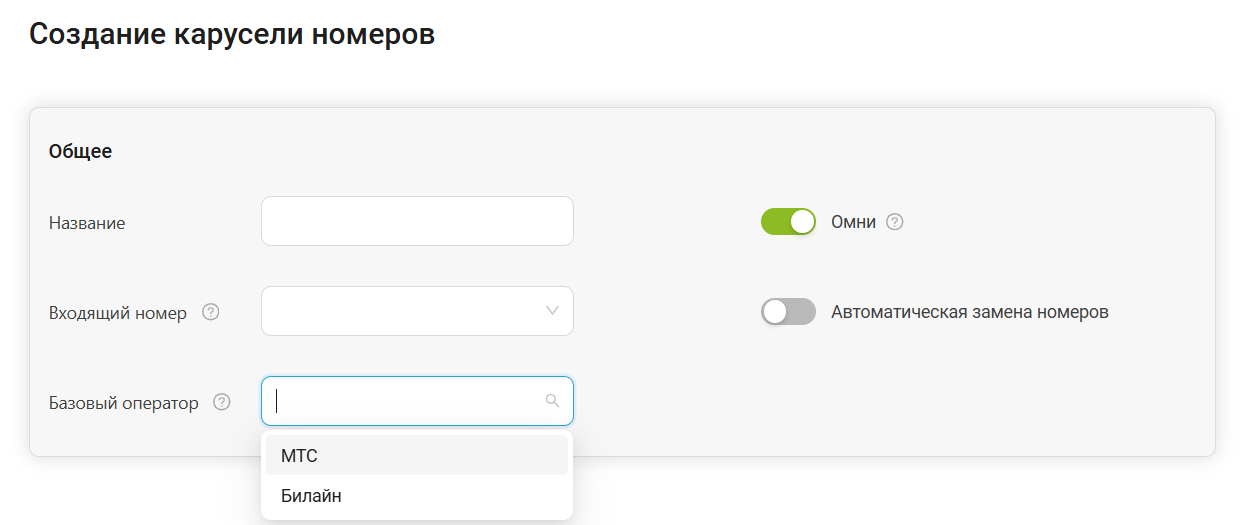Click the Базовый оператор label text
Image resolution: width=1256 pixels, height=525 pixels.
(x=124, y=403)
